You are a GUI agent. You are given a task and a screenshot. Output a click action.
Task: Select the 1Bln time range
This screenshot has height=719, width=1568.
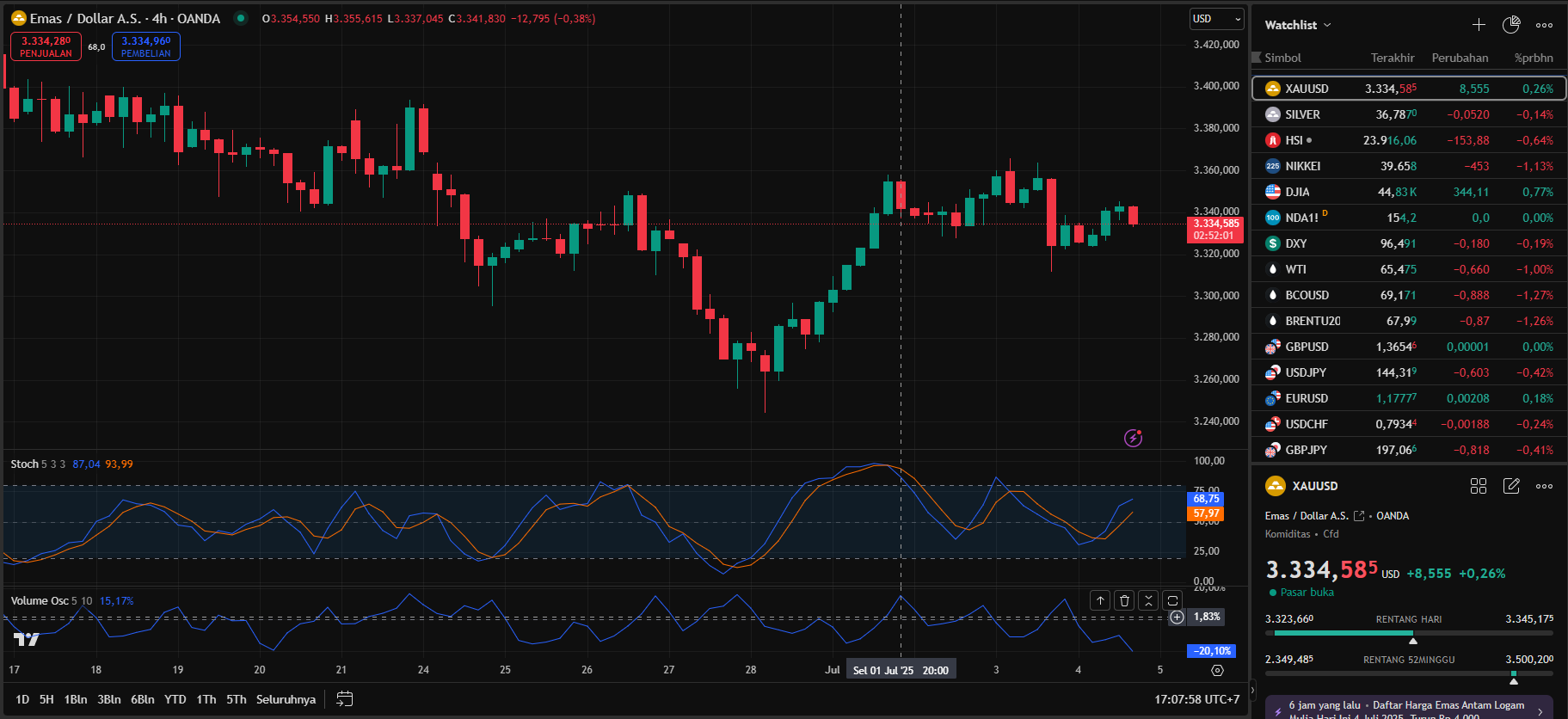pyautogui.click(x=76, y=699)
